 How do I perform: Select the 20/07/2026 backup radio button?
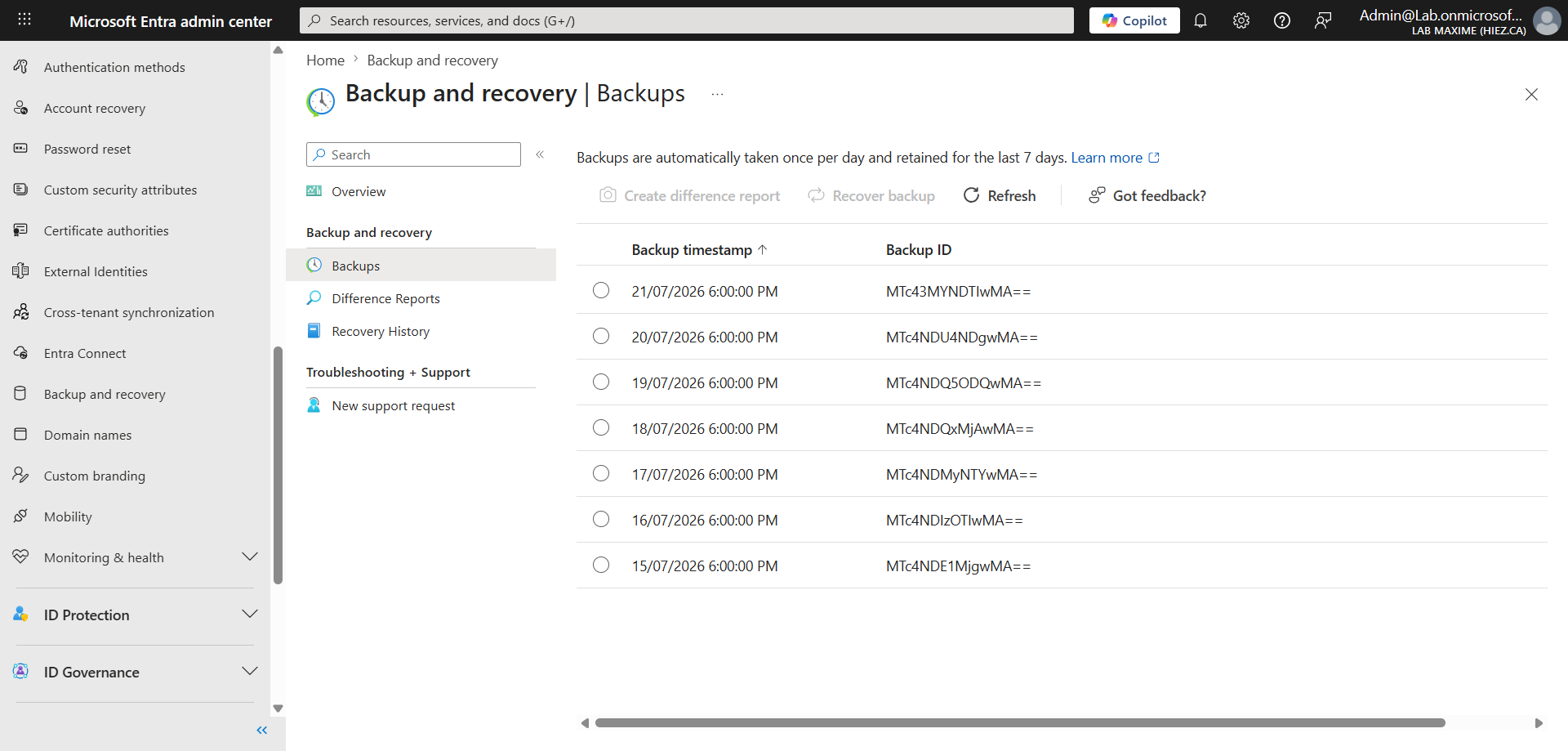point(601,336)
